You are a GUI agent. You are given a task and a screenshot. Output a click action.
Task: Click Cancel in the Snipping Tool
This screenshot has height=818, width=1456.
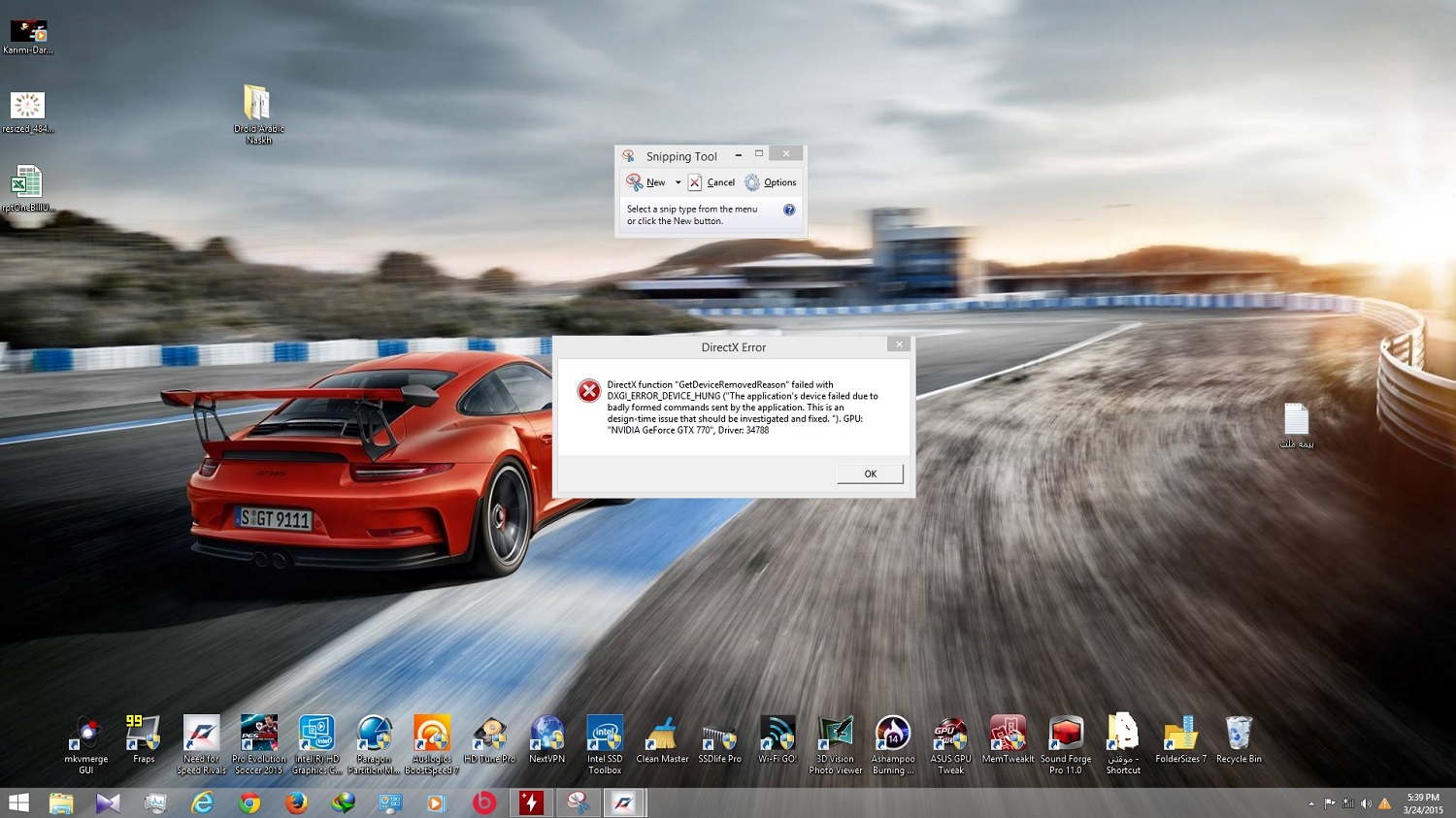[711, 182]
